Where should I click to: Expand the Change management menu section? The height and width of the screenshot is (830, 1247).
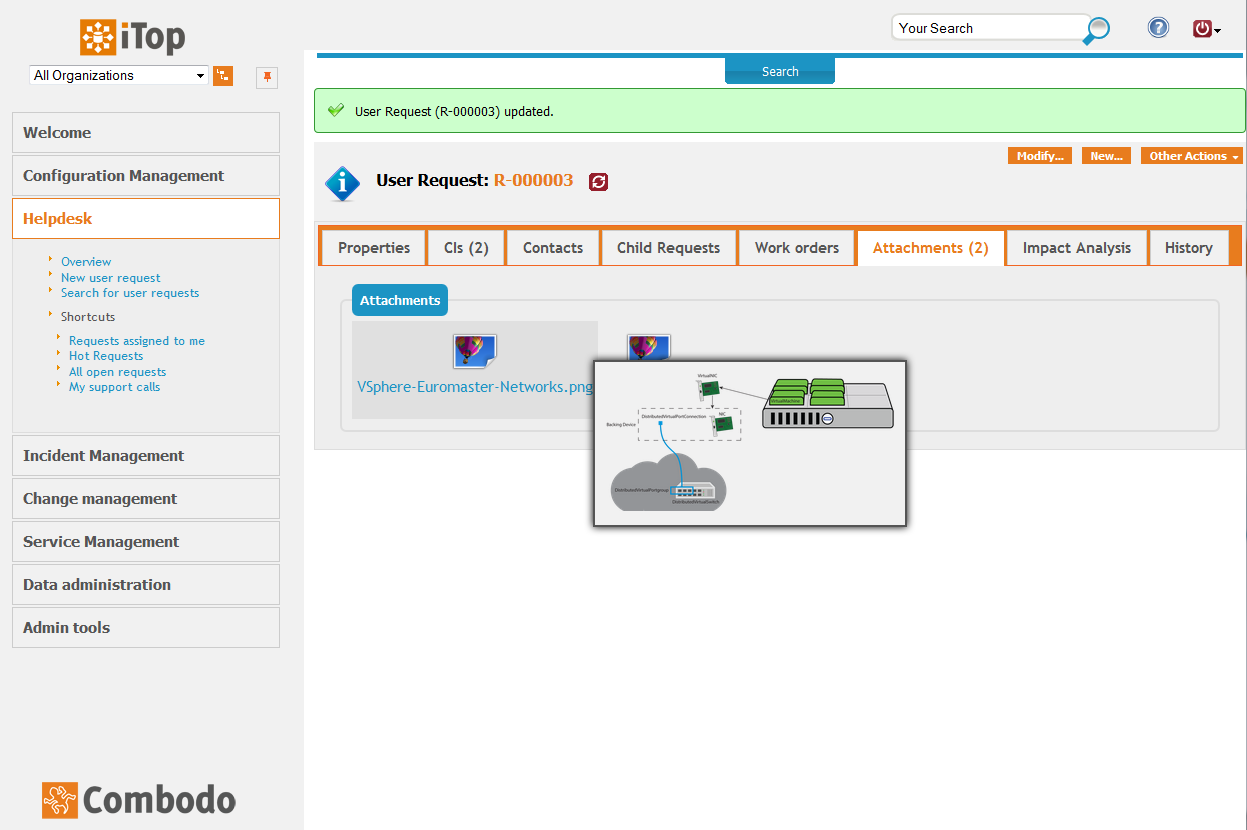[x=146, y=499]
